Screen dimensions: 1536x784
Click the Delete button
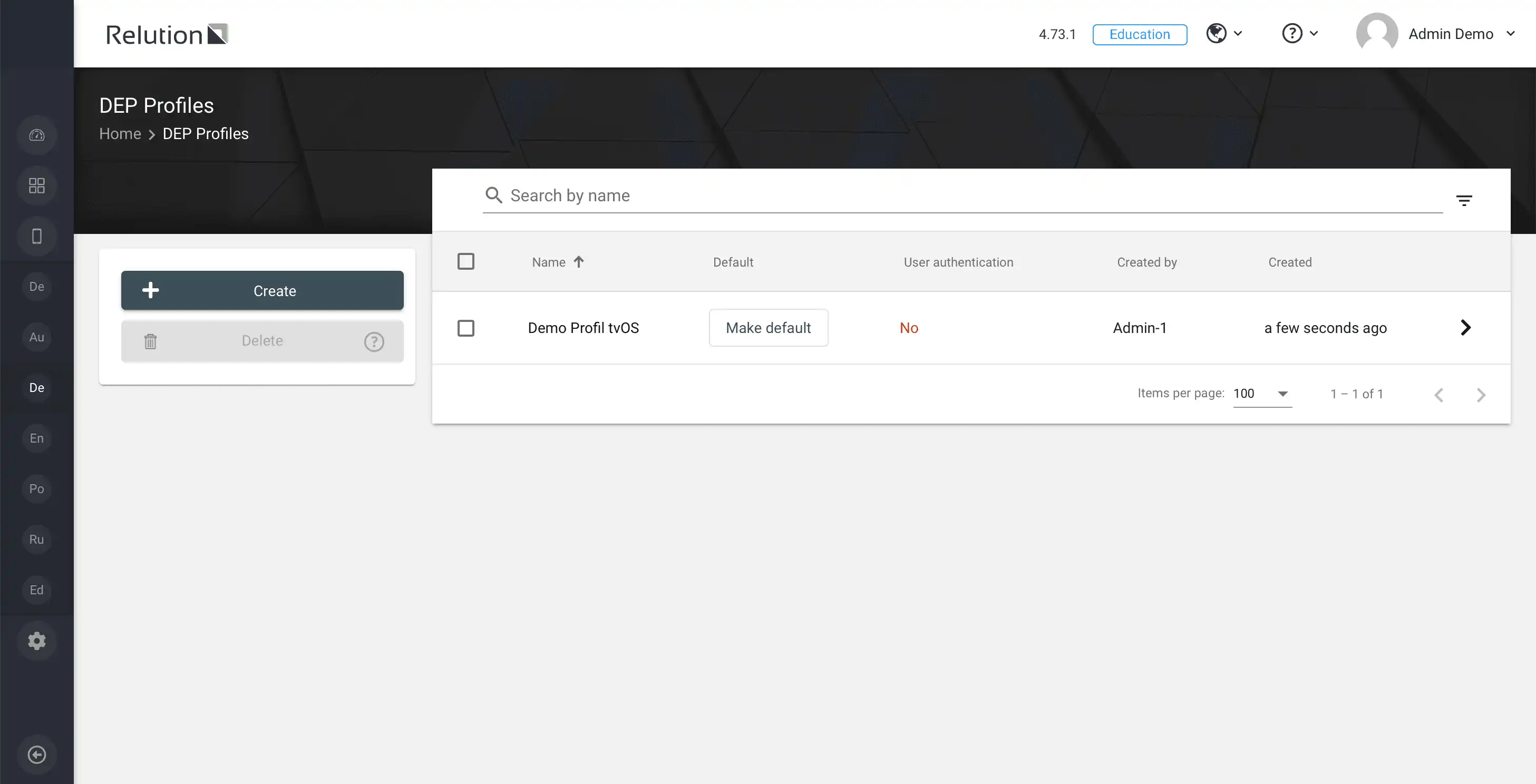263,341
